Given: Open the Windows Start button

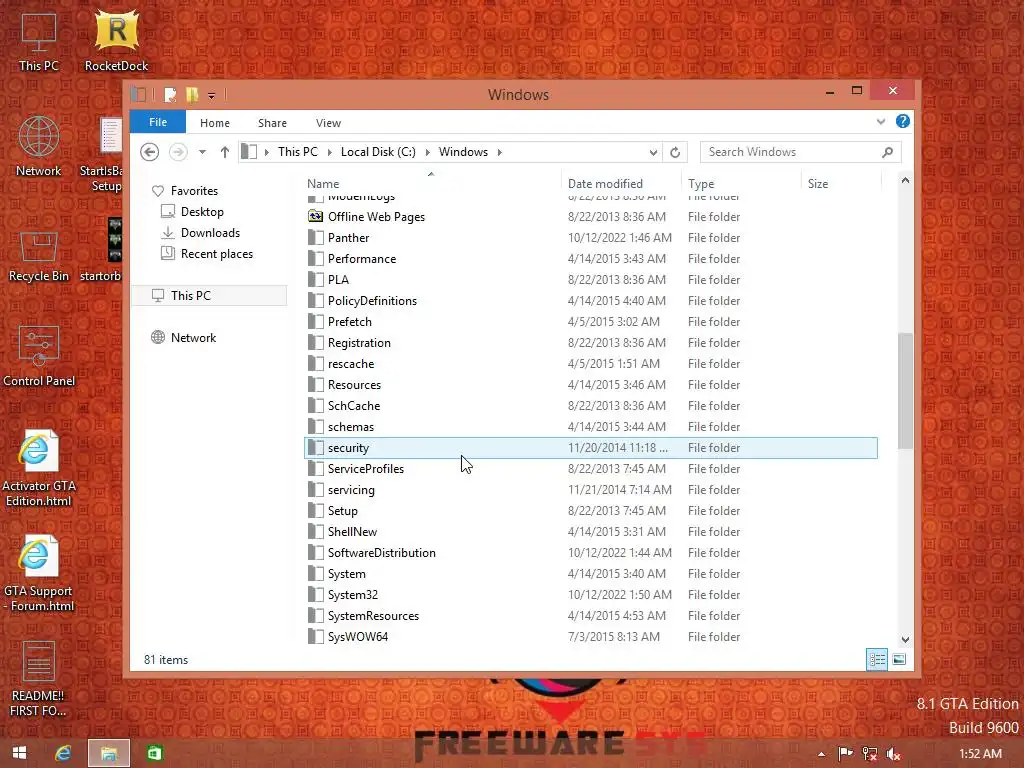Looking at the screenshot, I should pyautogui.click(x=20, y=753).
